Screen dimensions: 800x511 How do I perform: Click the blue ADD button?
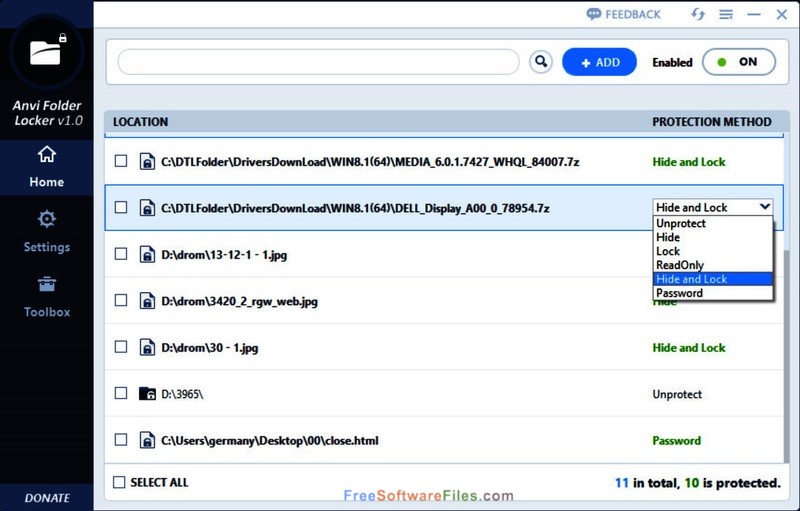point(599,62)
